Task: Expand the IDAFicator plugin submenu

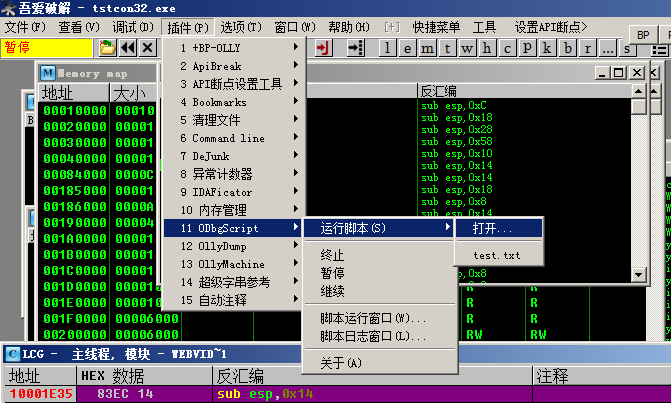Action: coord(233,192)
